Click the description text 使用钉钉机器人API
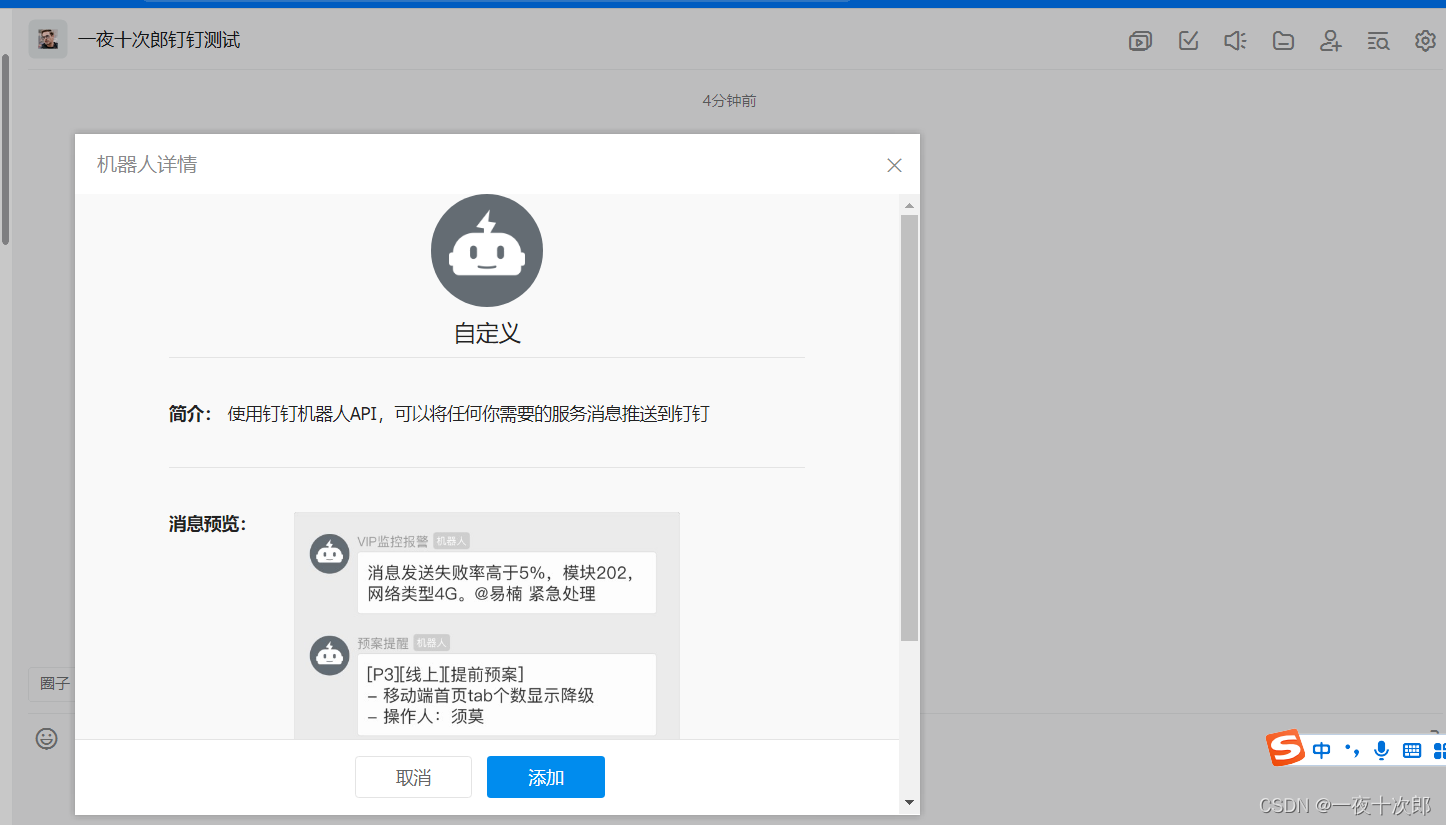The image size is (1446, 825). point(468,414)
